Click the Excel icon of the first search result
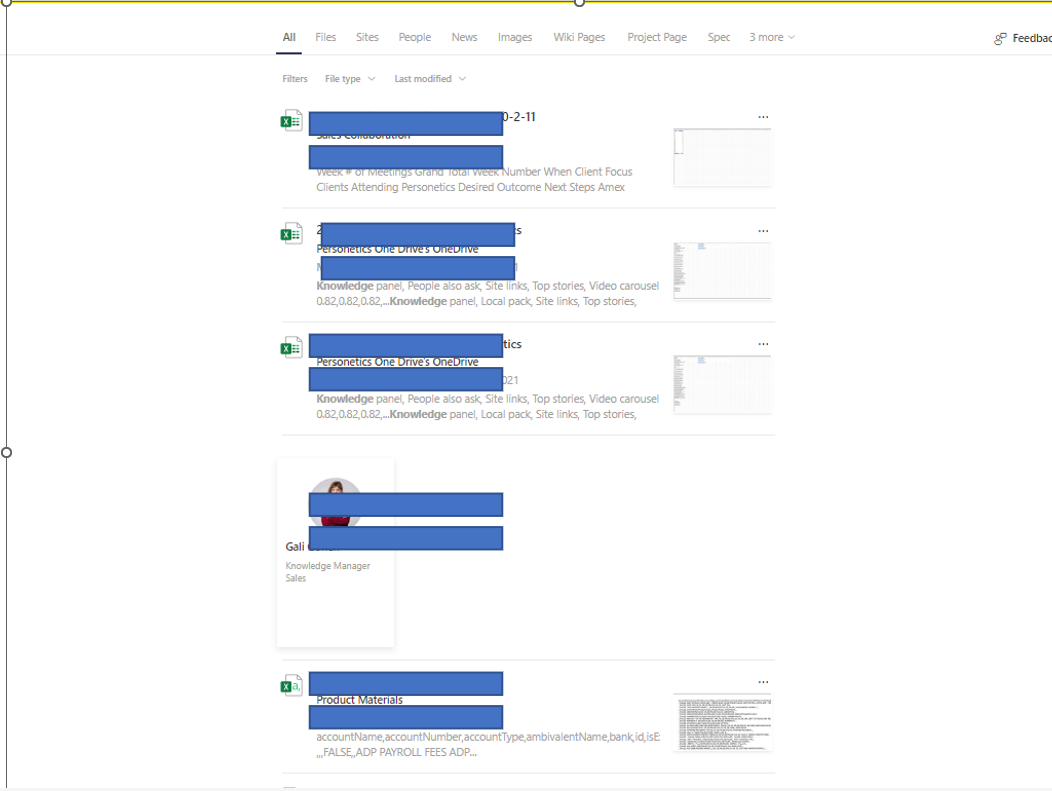1052x791 pixels. 291,120
